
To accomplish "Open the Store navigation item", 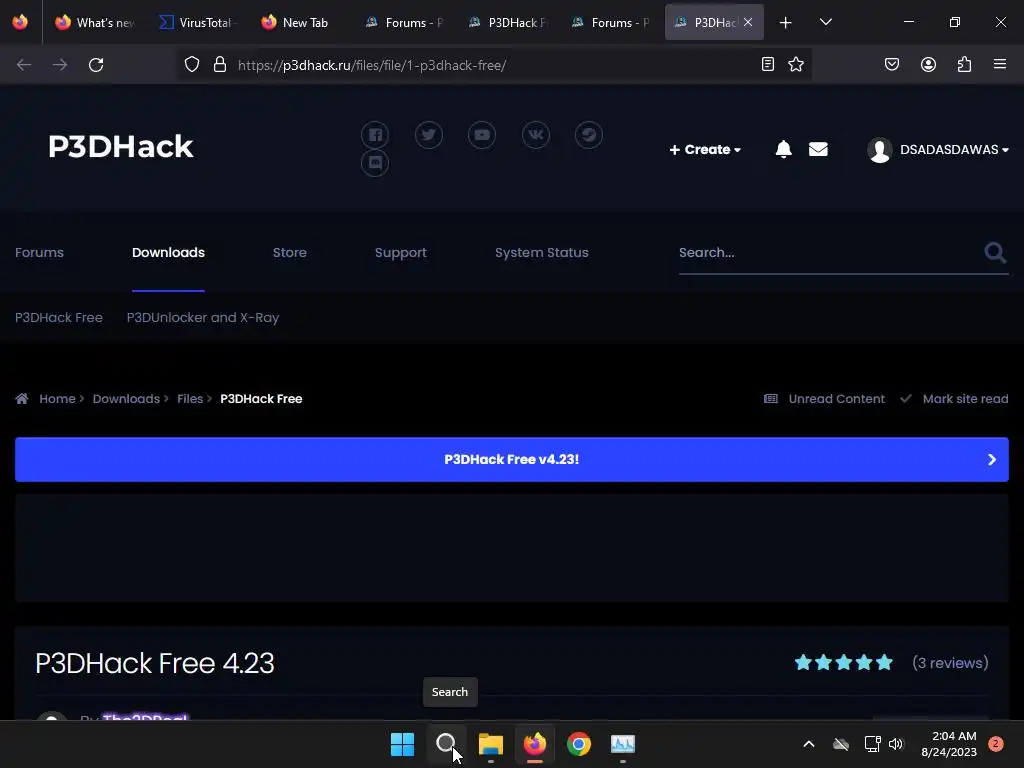I will coord(290,253).
